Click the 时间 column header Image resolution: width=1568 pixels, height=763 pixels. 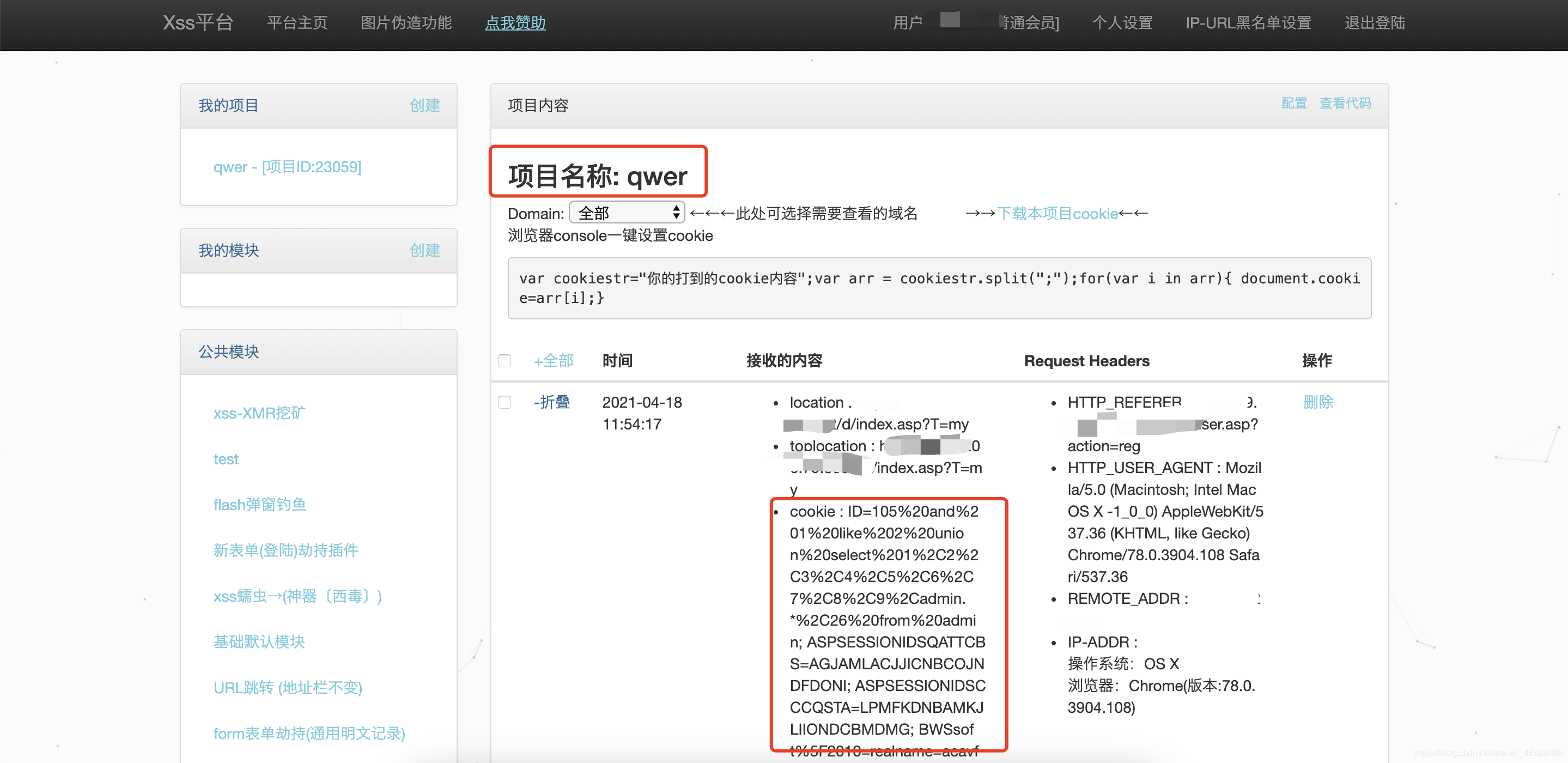click(617, 360)
